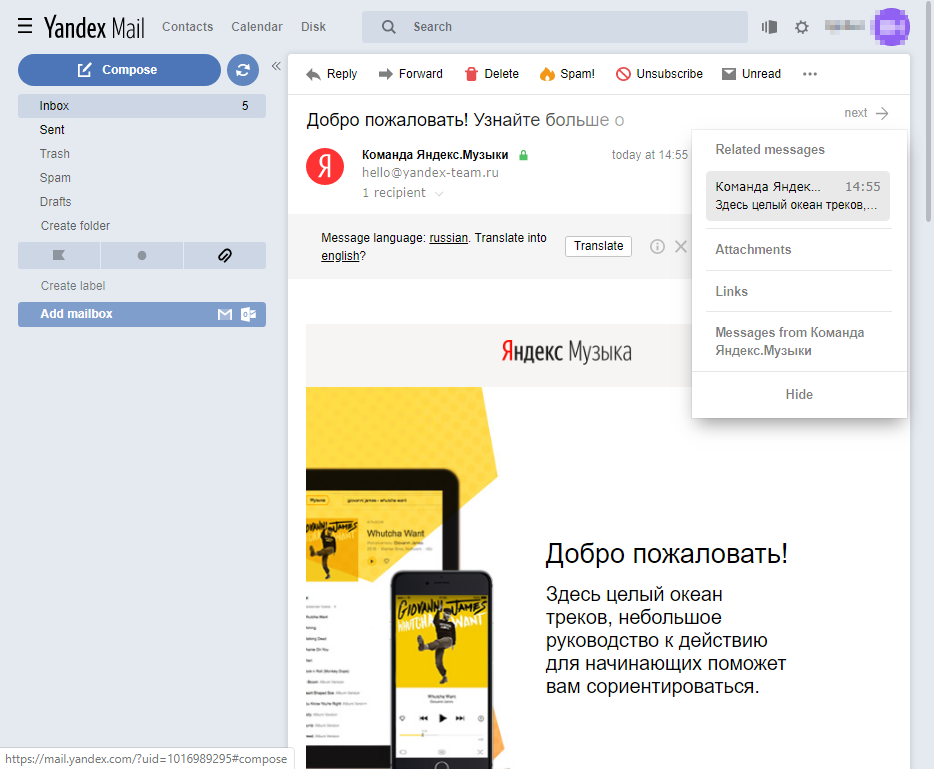Screen dimensions: 934x769
Task: Add a Gmail mailbox via envelope icon
Action: pyautogui.click(x=225, y=315)
